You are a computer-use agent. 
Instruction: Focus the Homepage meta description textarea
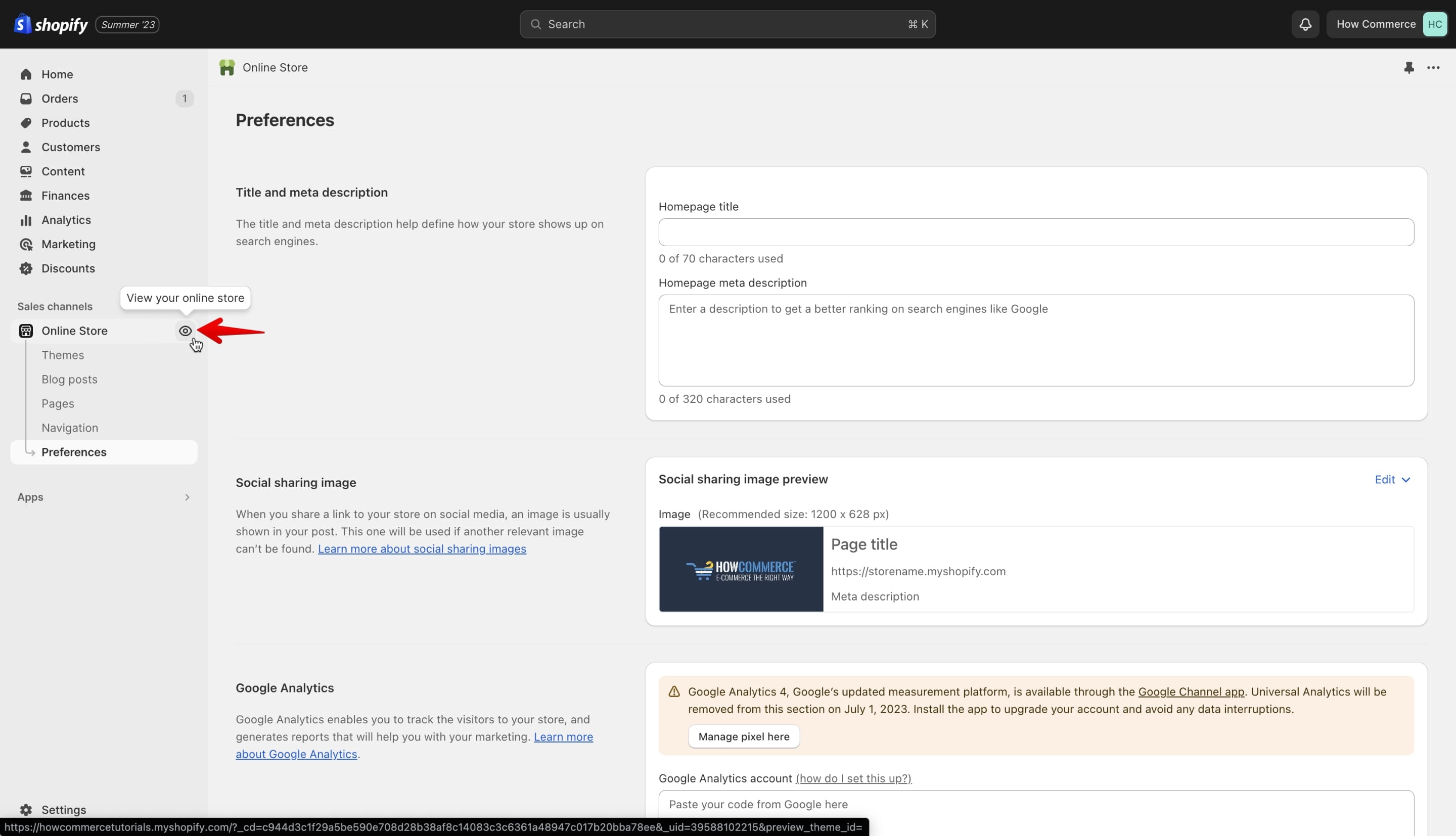click(x=1036, y=341)
